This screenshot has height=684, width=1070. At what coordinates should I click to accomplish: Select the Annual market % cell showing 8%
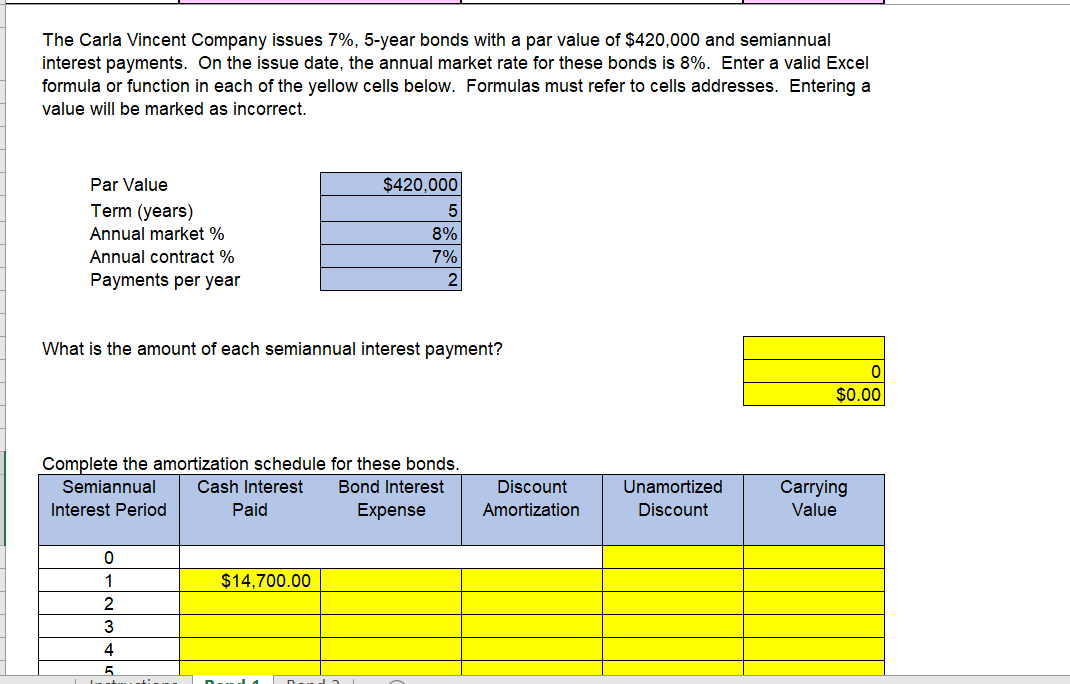pyautogui.click(x=390, y=233)
